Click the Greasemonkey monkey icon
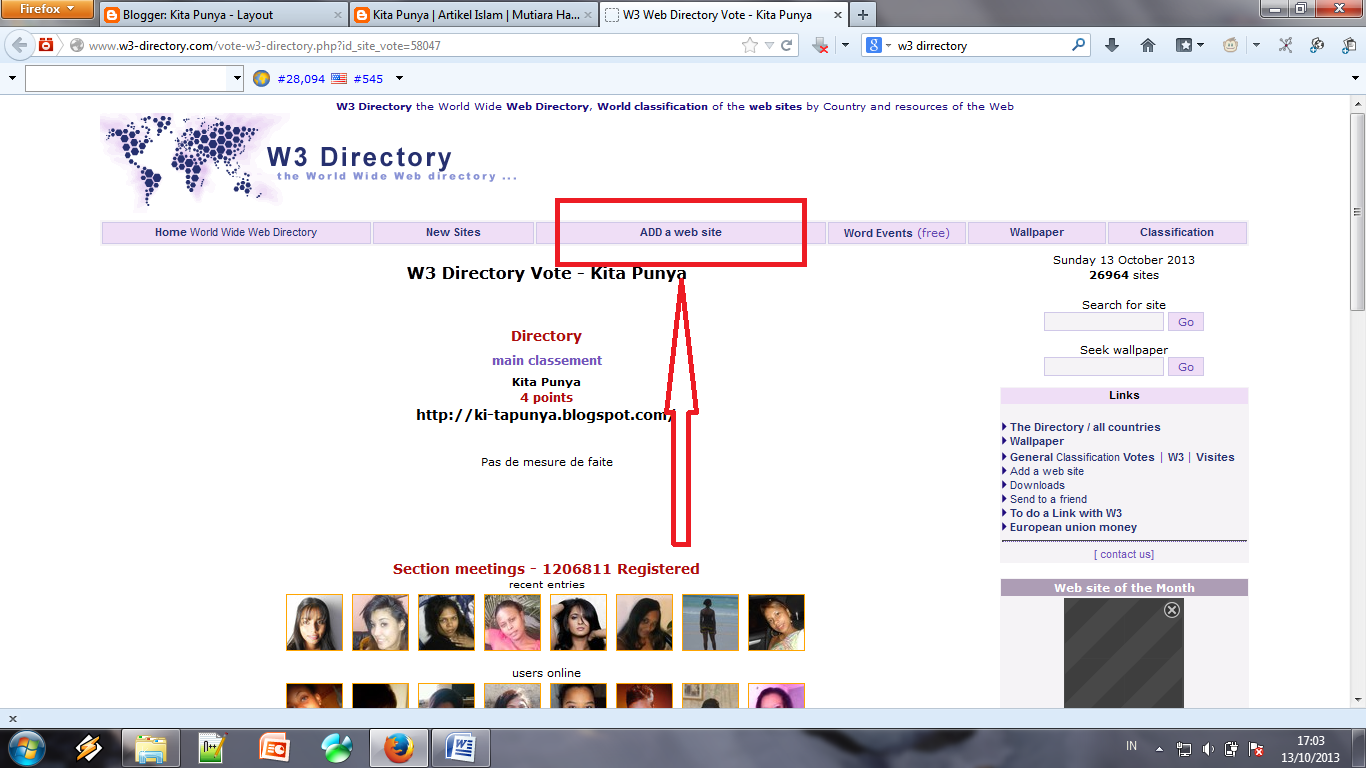The height and width of the screenshot is (768, 1366). click(x=1231, y=45)
